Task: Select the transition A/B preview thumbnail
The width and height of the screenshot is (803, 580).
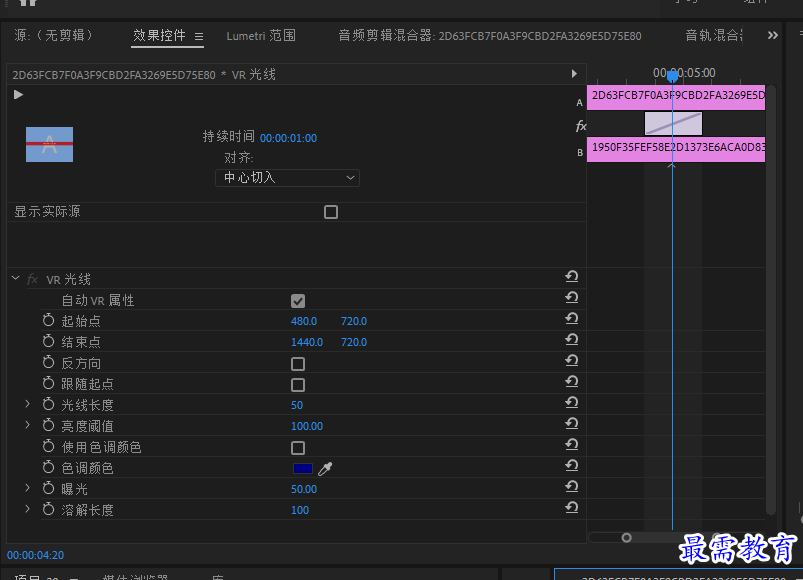Action: click(x=49, y=144)
